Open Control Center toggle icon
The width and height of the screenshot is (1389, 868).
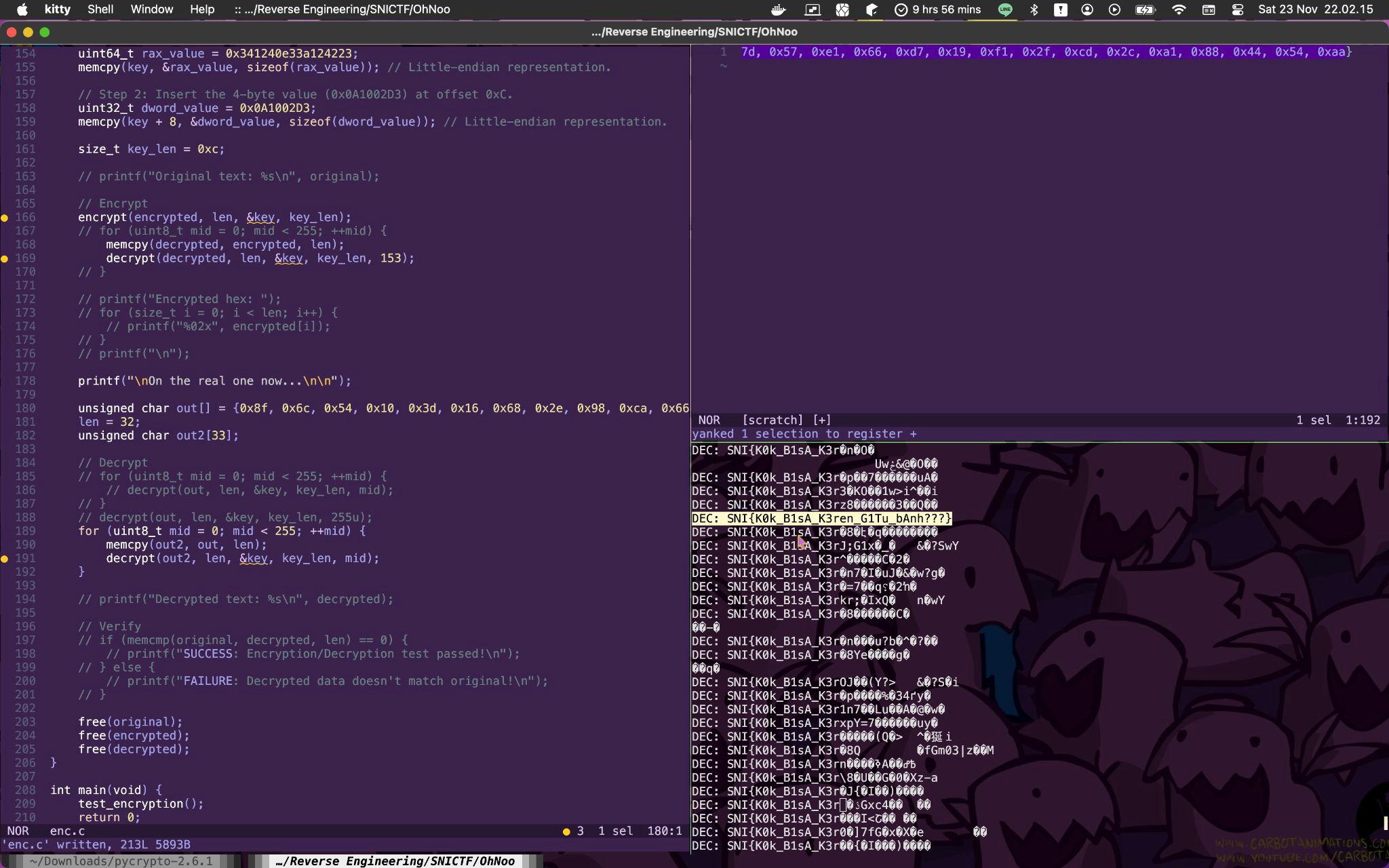point(1238,9)
